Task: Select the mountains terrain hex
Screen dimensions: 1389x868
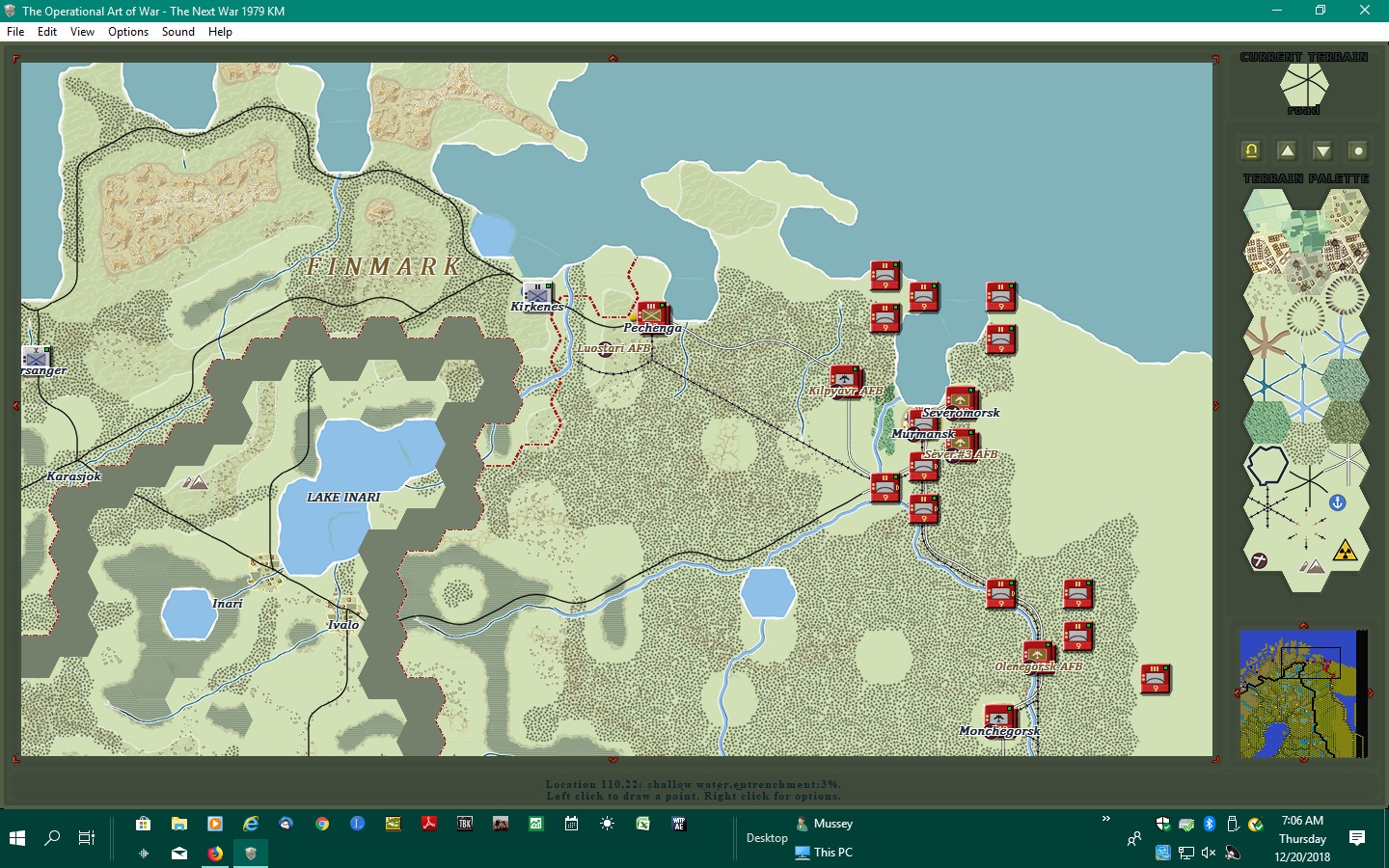Action: click(x=1311, y=564)
